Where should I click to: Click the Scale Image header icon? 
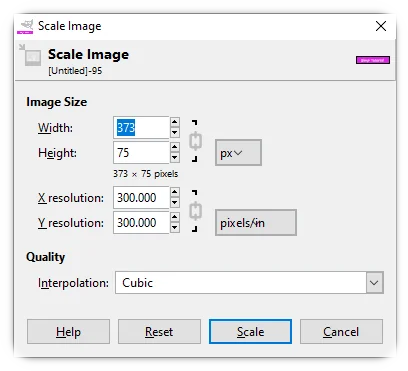coord(30,55)
